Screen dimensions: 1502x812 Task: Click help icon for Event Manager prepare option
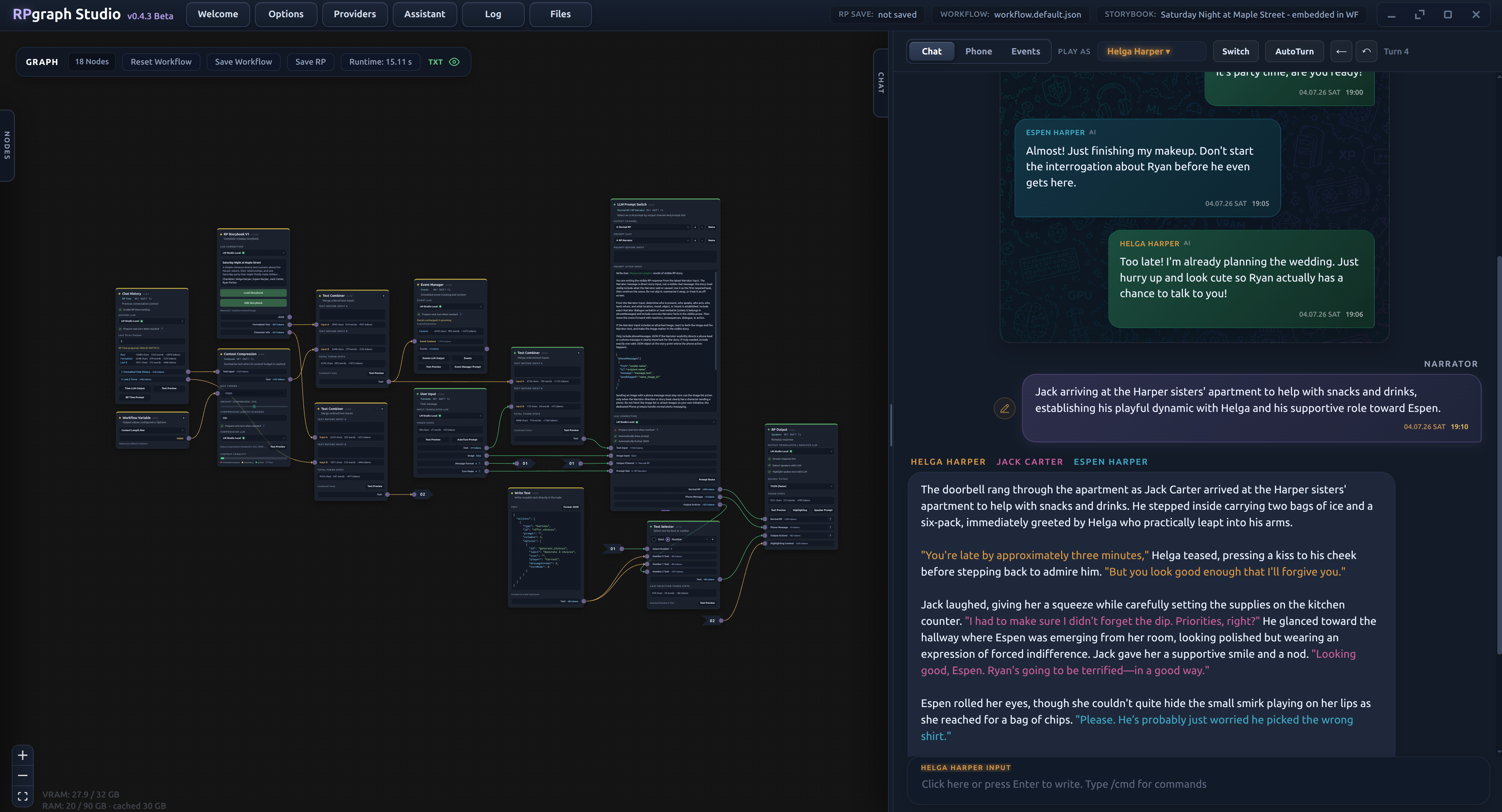click(x=460, y=314)
